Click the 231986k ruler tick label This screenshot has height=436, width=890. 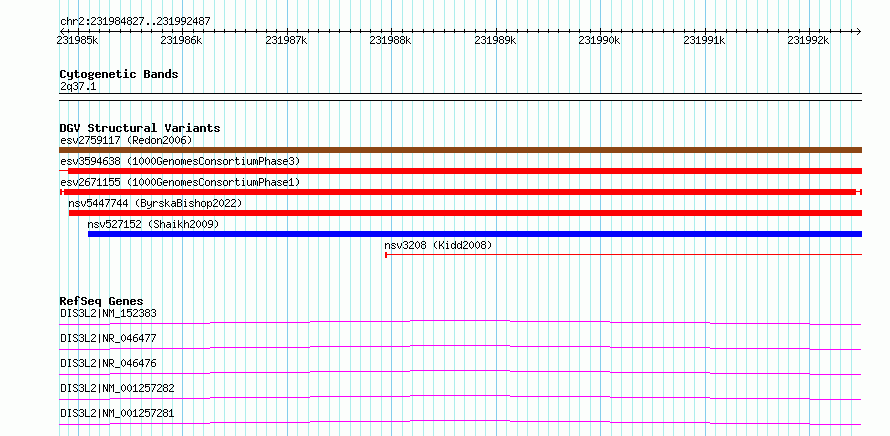click(182, 40)
